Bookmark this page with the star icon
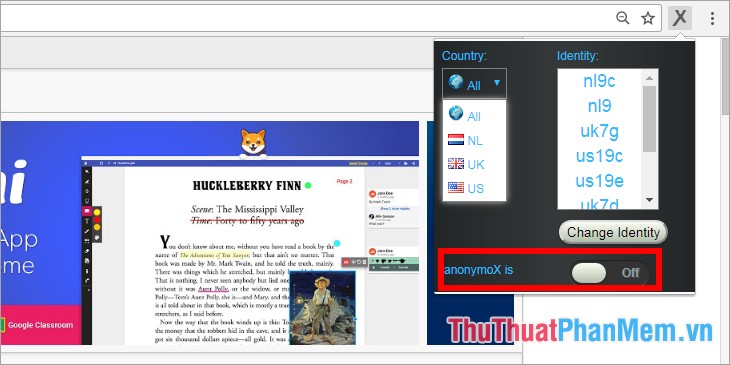730x365 pixels. point(648,18)
